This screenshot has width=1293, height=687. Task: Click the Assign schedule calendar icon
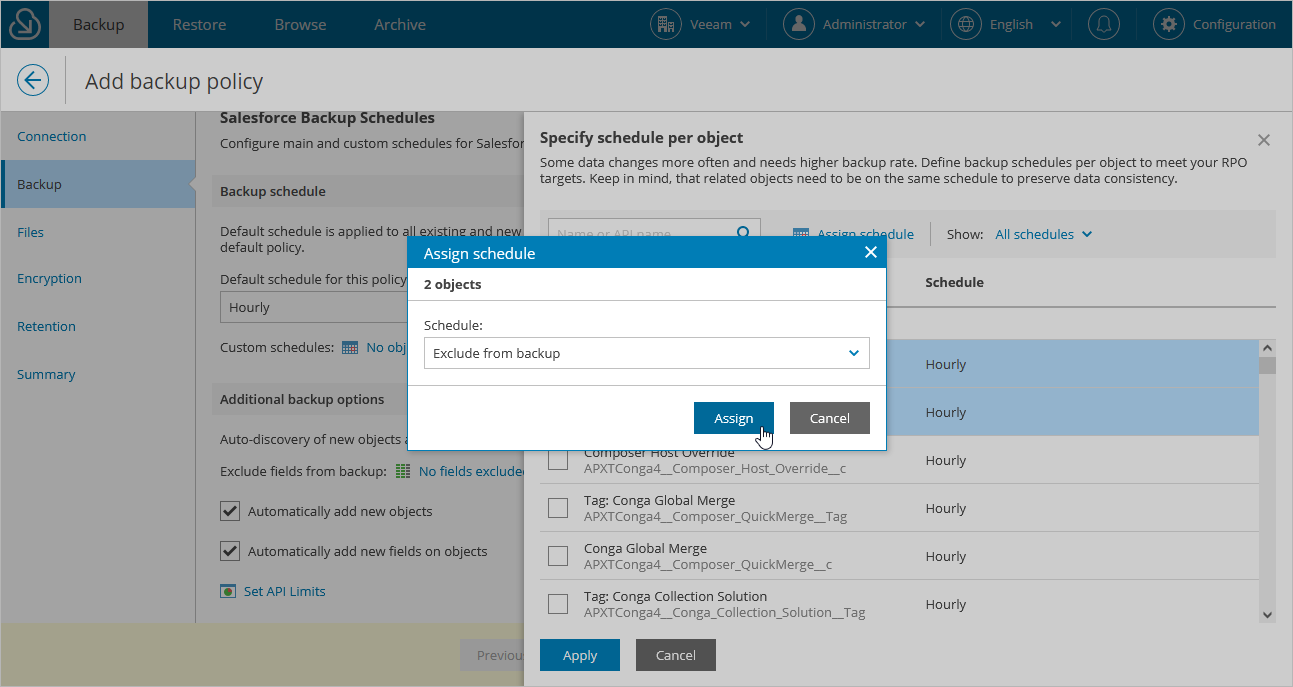(x=799, y=233)
